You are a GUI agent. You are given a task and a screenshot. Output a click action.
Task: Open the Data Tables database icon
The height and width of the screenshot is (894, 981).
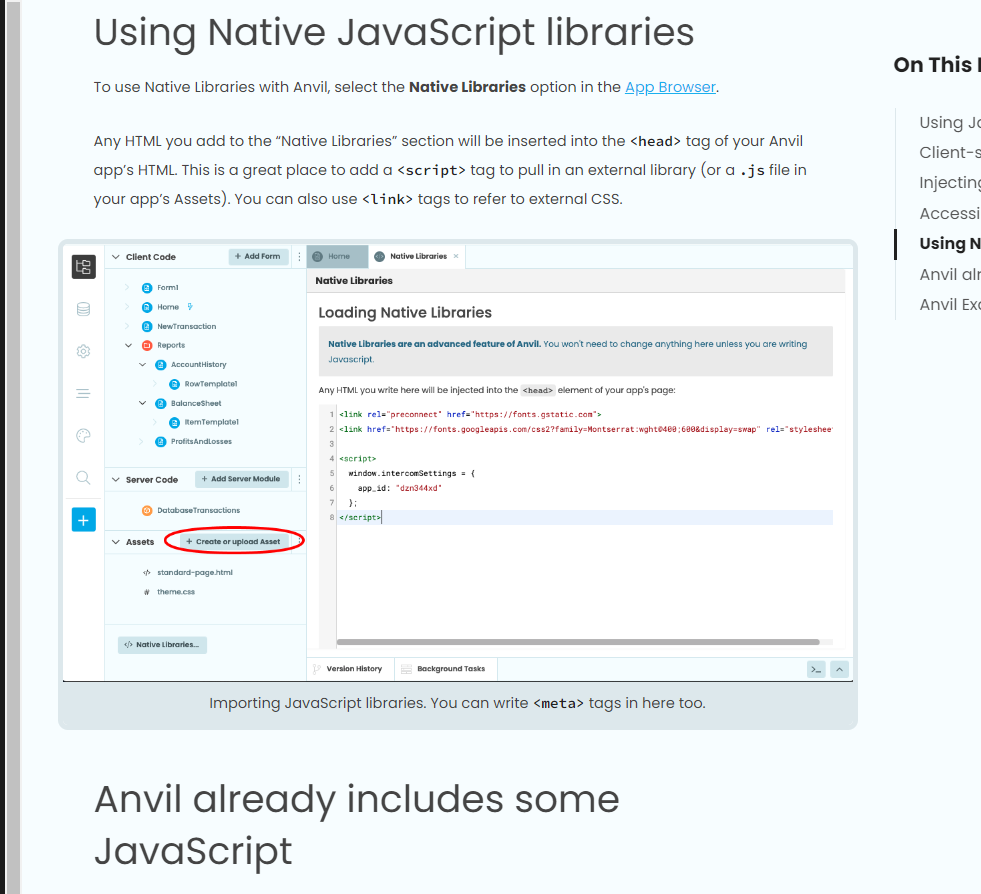tap(83, 309)
